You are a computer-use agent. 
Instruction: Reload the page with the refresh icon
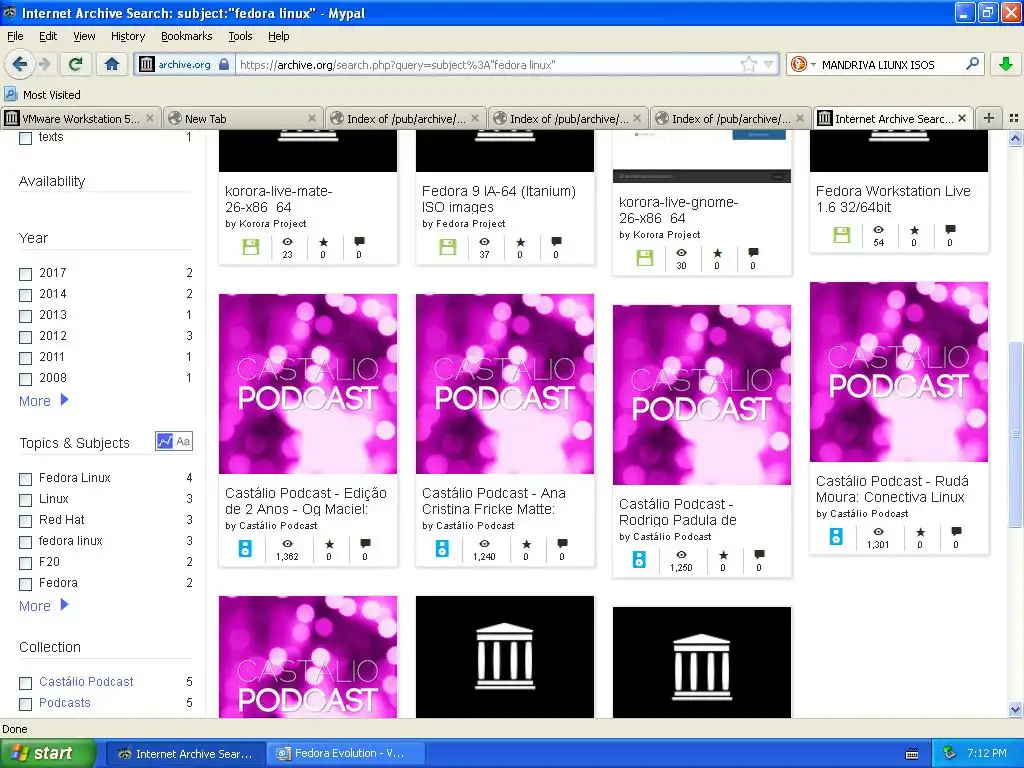76,64
